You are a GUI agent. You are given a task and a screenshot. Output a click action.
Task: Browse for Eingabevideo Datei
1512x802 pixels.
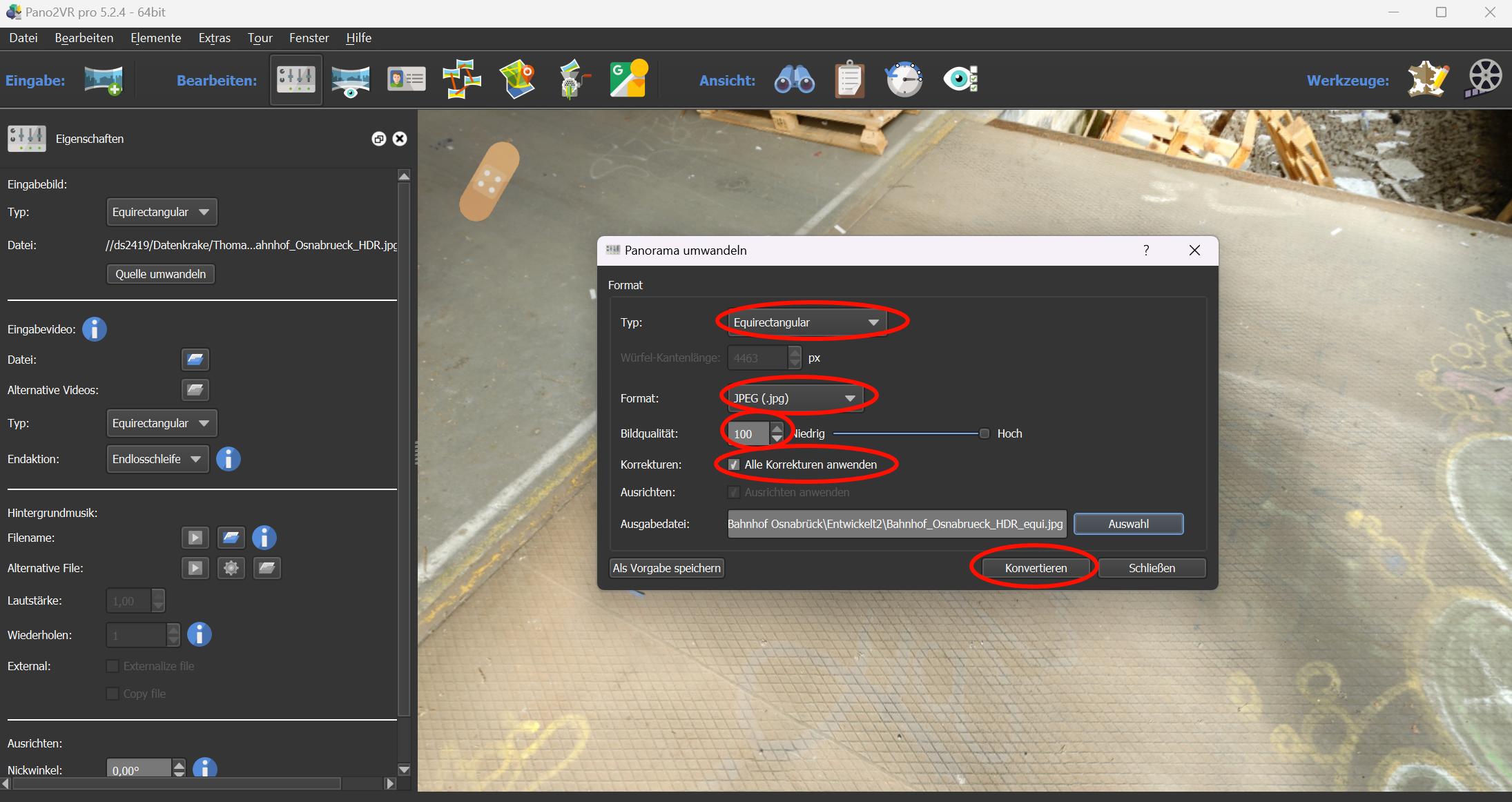coord(195,360)
